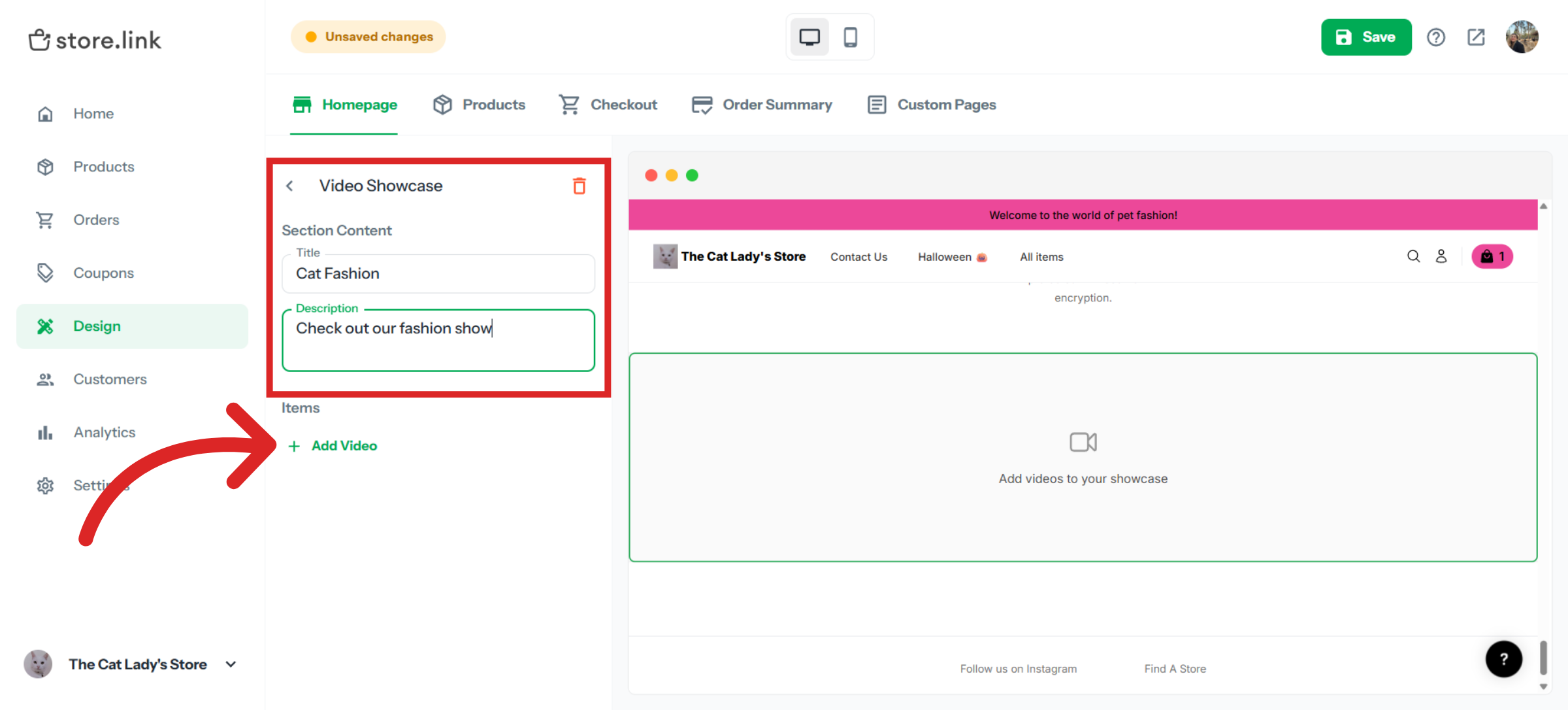Focus the Description text area
1568x710 pixels.
pyautogui.click(x=438, y=340)
